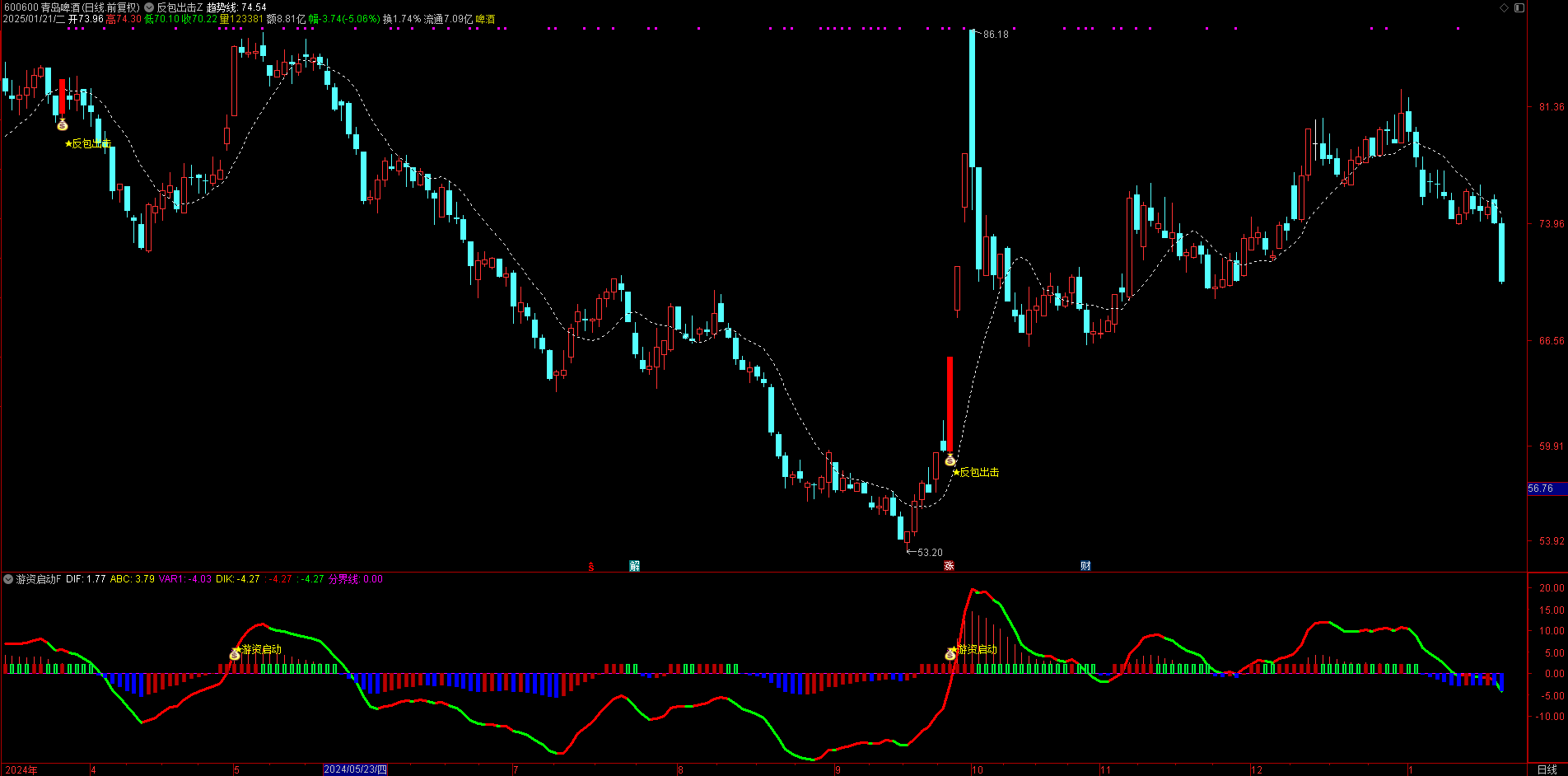This screenshot has height=776, width=1568.
Task: Click the DIF: 1.77 readout
Action: 86,579
